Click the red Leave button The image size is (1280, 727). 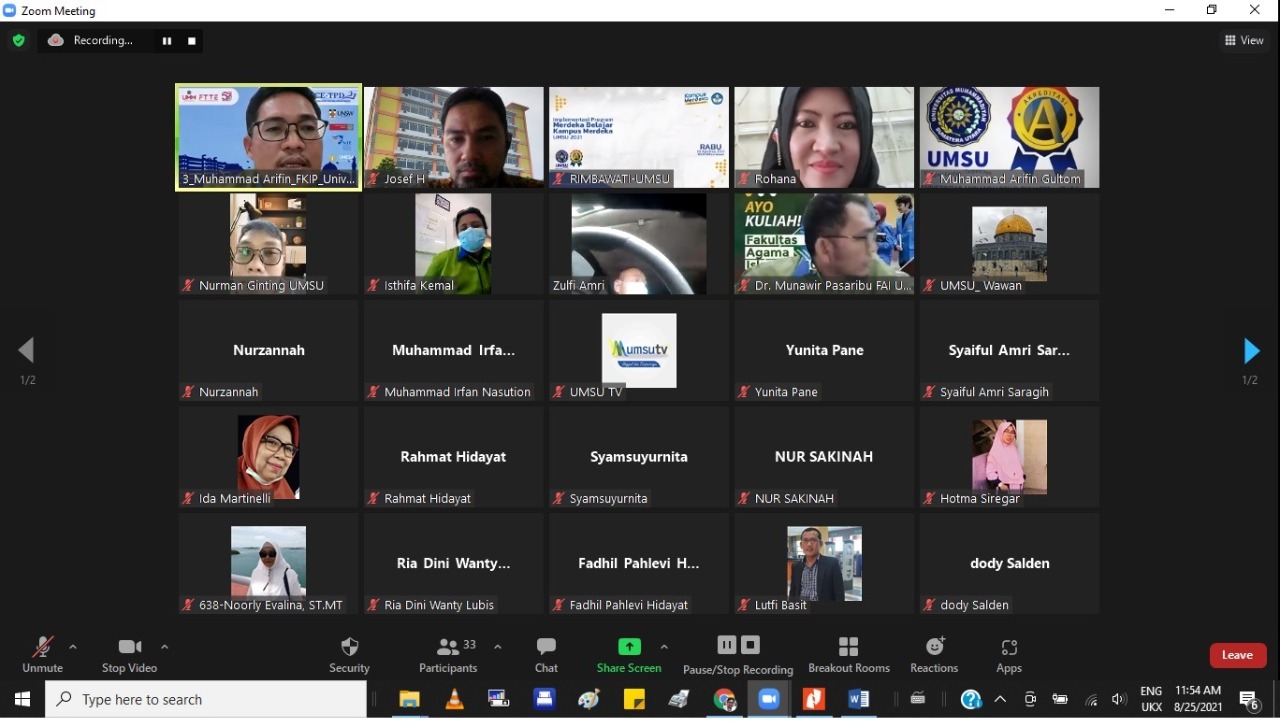click(1238, 655)
